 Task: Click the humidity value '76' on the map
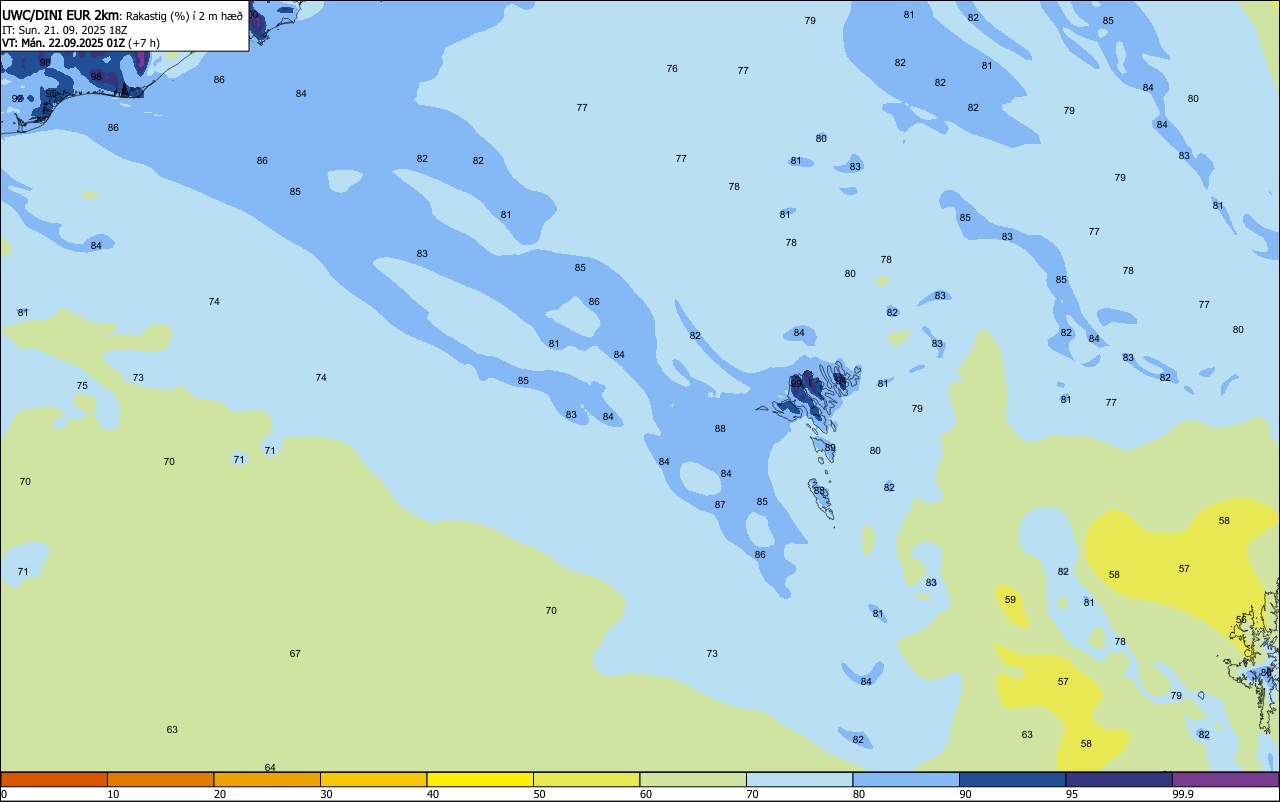tap(672, 69)
